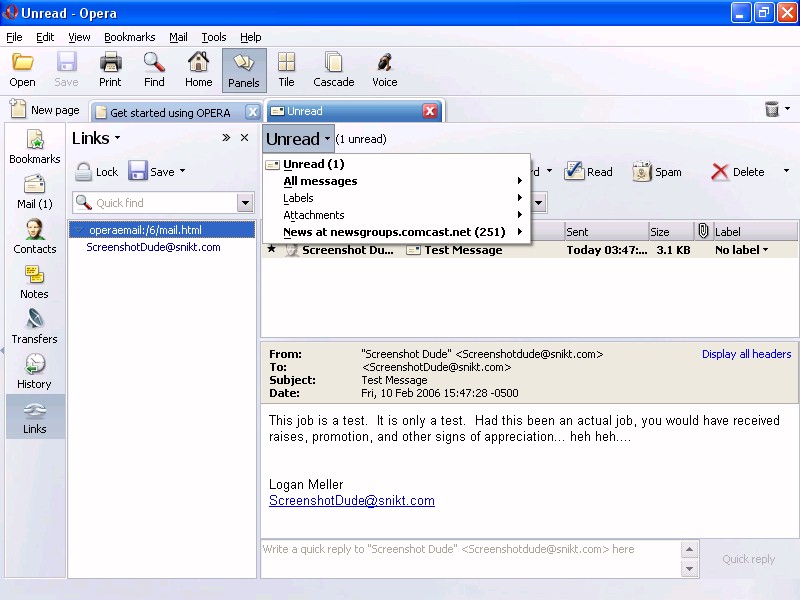
Task: Open the Bookmarks panel in sidebar
Action: pyautogui.click(x=35, y=147)
